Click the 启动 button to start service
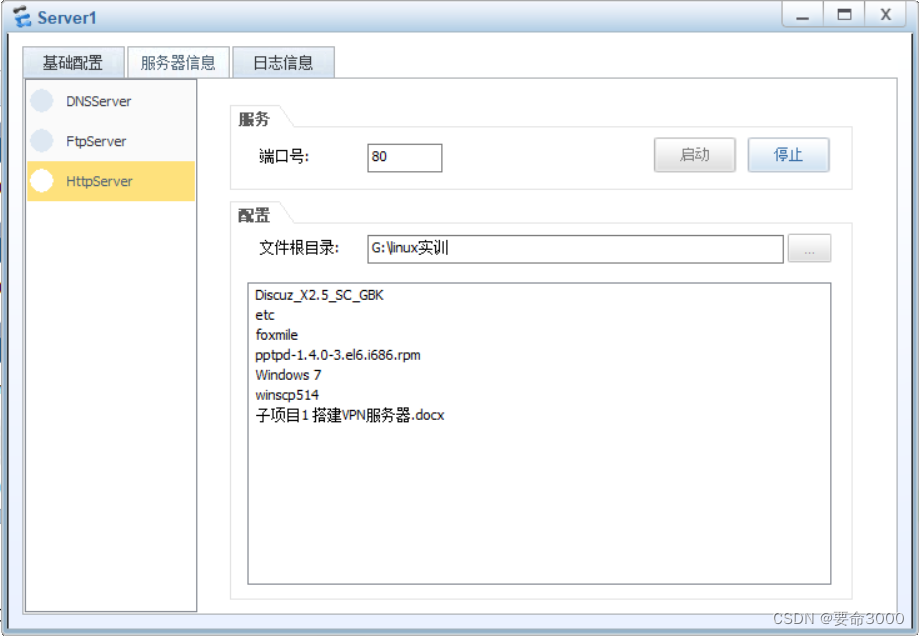The width and height of the screenshot is (919, 636). (694, 155)
